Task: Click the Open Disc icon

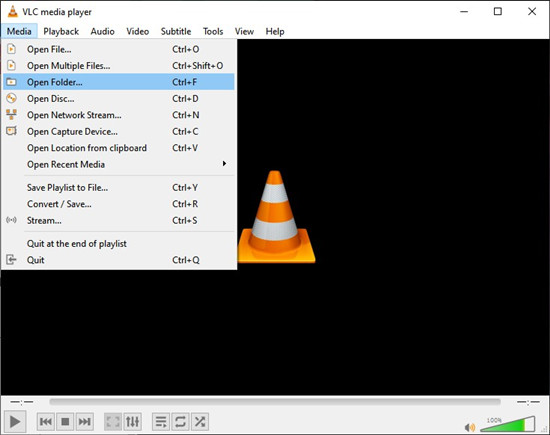Action: pos(11,98)
